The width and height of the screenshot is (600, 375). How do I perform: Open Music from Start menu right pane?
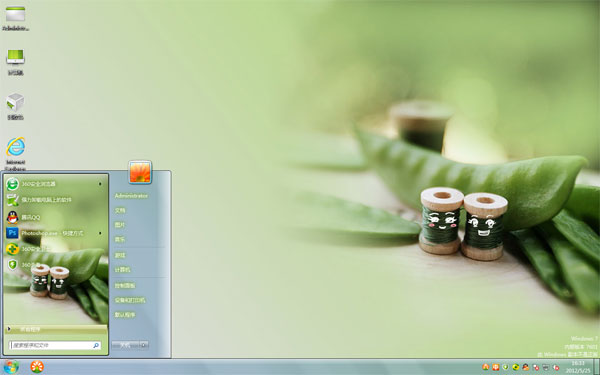pyautogui.click(x=120, y=239)
